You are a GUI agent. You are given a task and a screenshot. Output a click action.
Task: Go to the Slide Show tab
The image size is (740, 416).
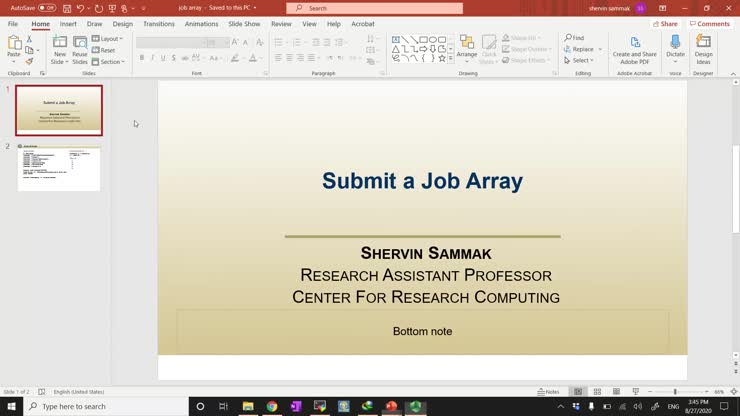click(x=244, y=24)
